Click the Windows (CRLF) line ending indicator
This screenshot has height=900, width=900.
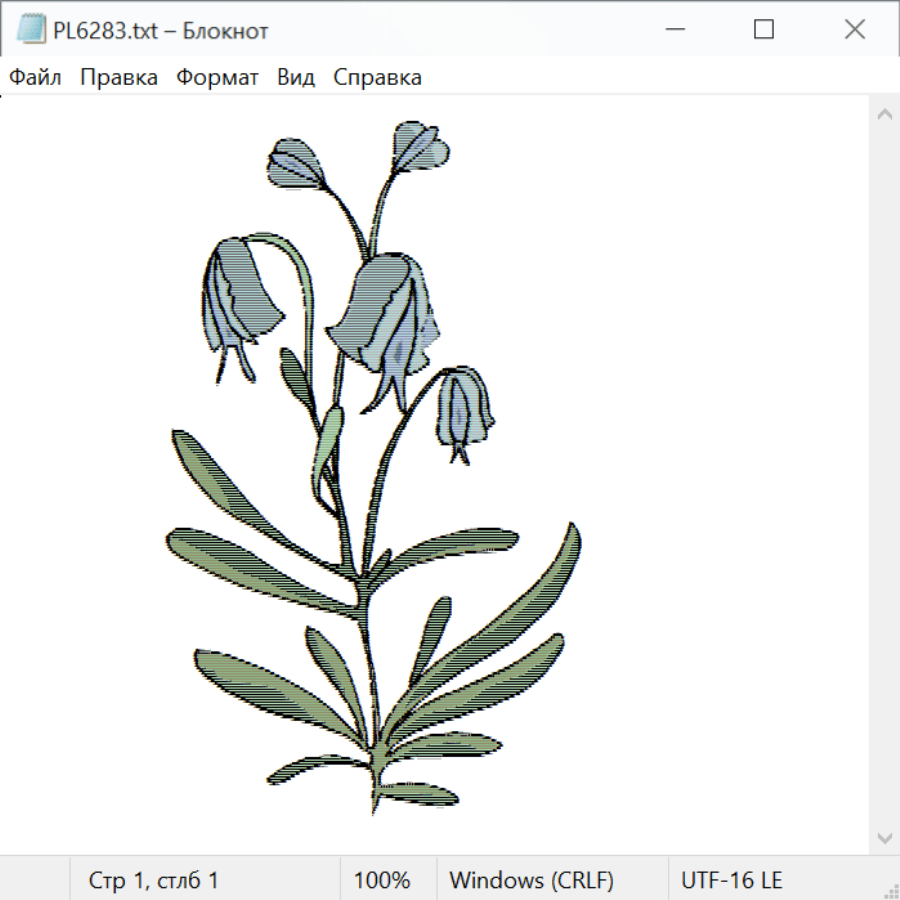tap(531, 880)
